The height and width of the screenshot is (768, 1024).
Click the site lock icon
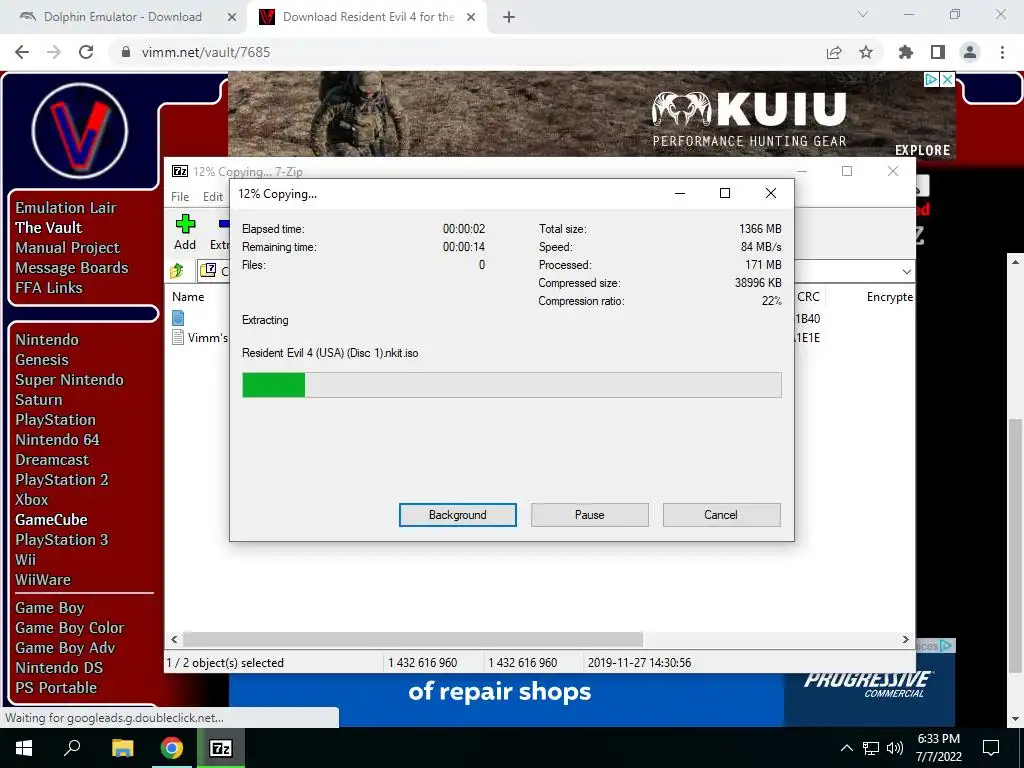tap(126, 52)
